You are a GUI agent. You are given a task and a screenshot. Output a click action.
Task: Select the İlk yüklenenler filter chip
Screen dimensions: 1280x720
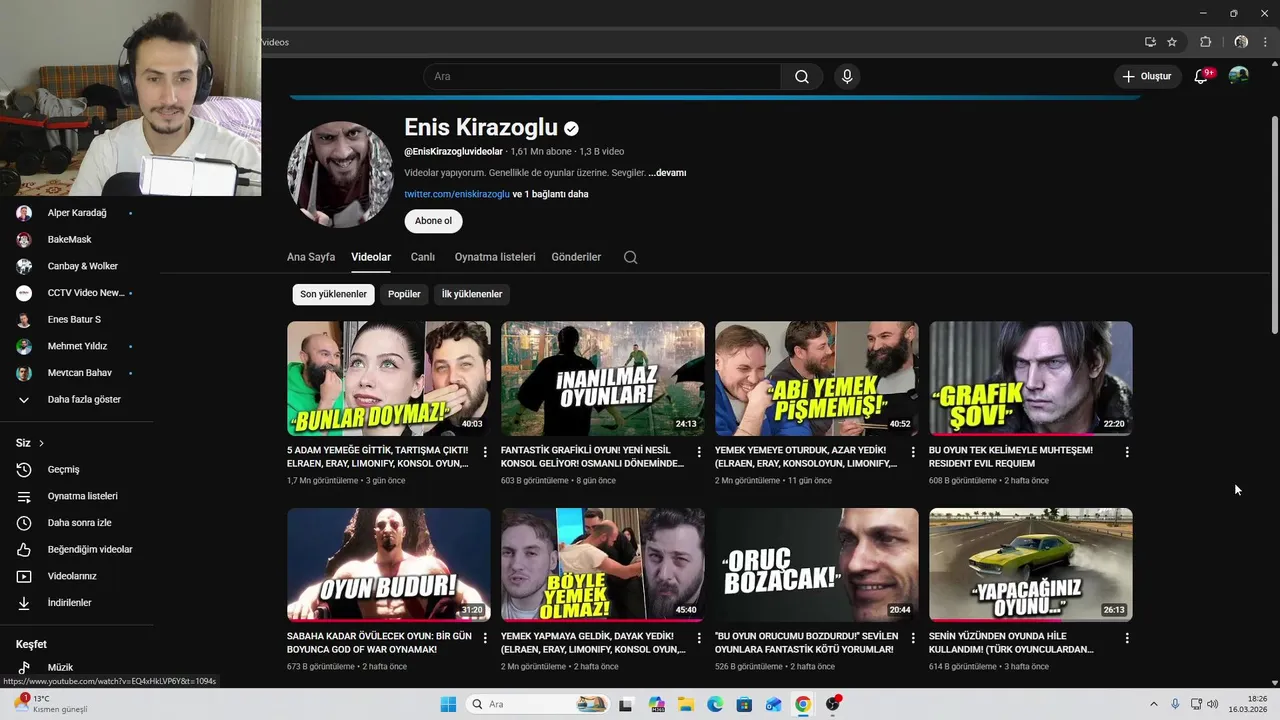pyautogui.click(x=472, y=294)
